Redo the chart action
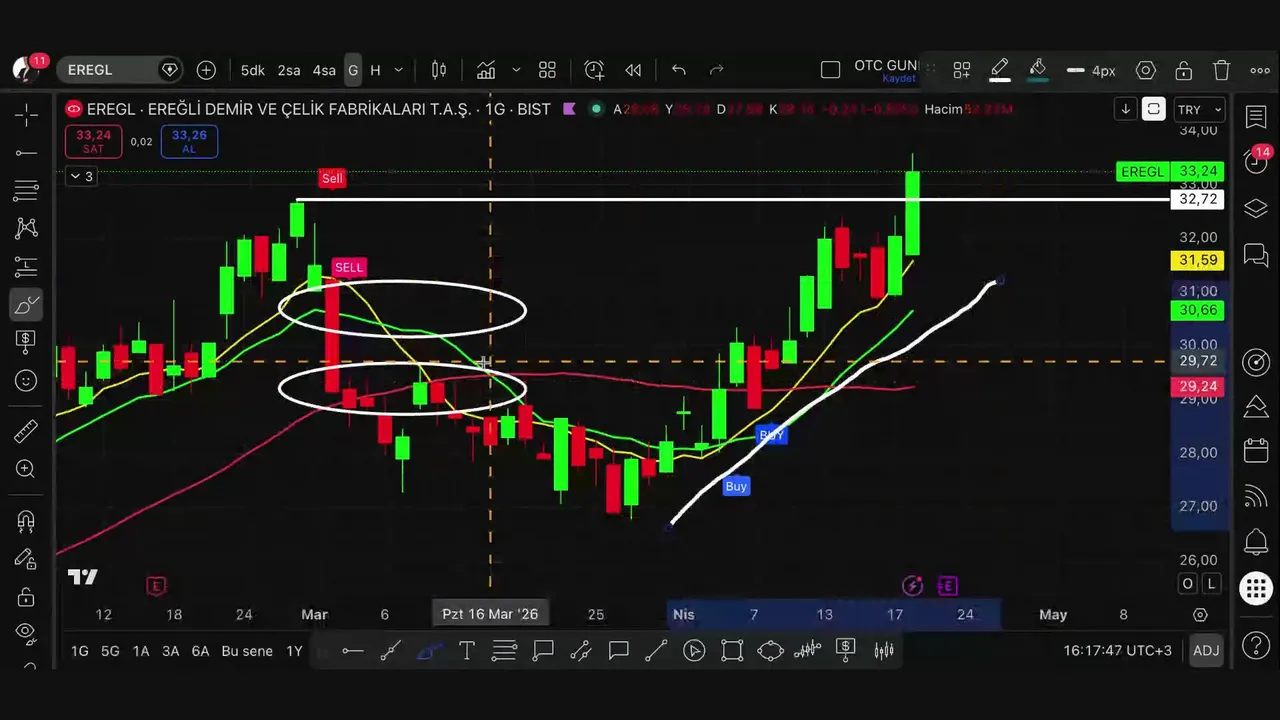The image size is (1280, 720). pyautogui.click(x=716, y=70)
